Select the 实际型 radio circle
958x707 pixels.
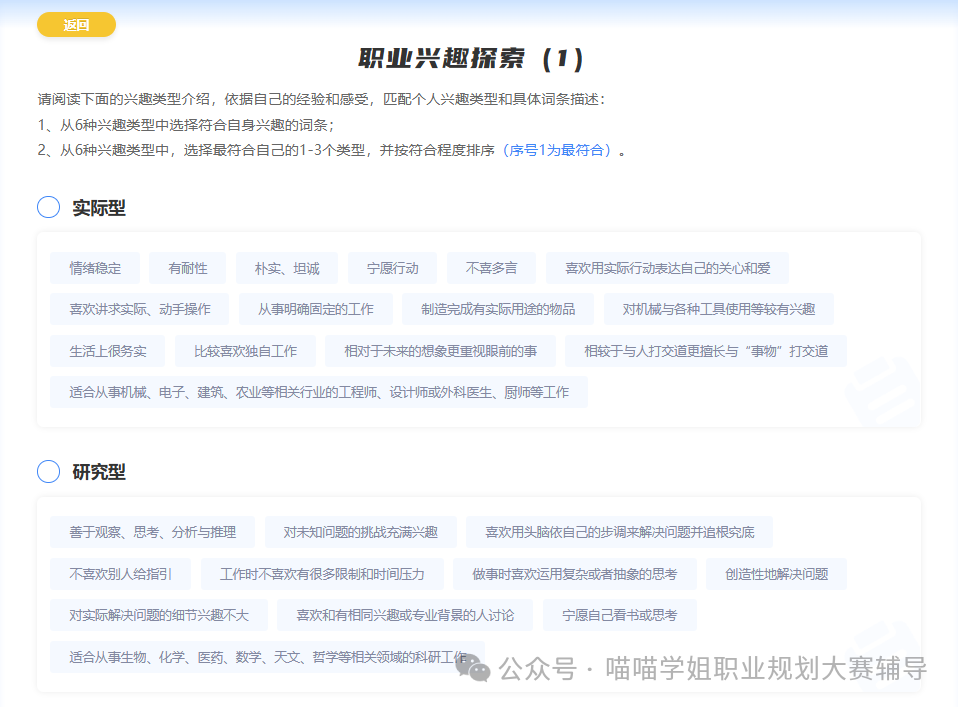coord(49,207)
